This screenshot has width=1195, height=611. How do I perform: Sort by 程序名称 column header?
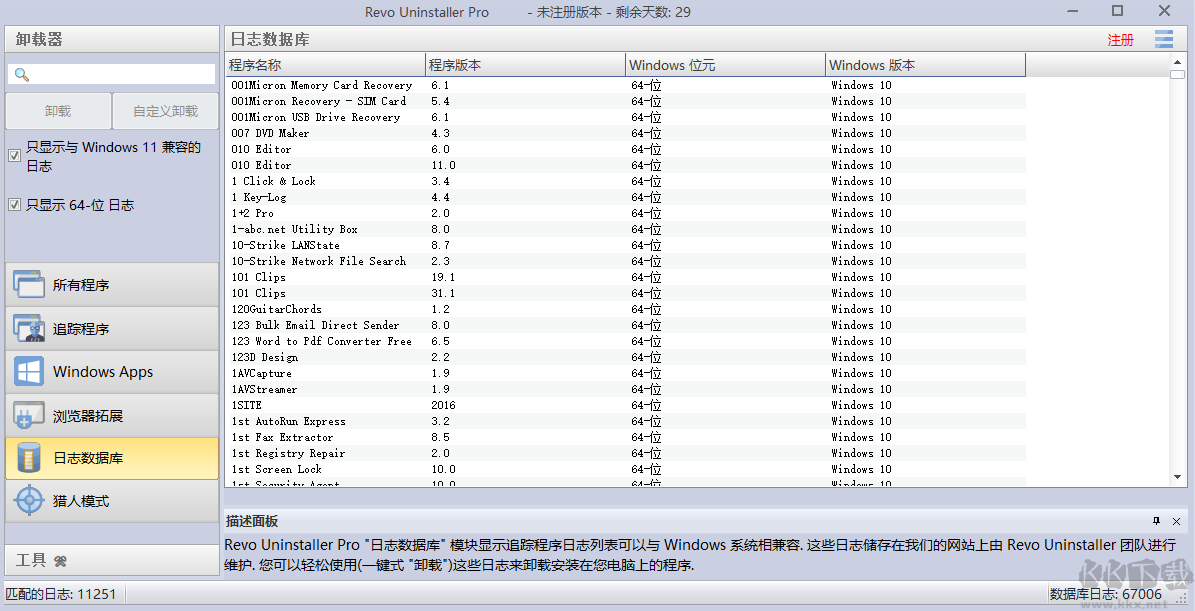click(325, 65)
